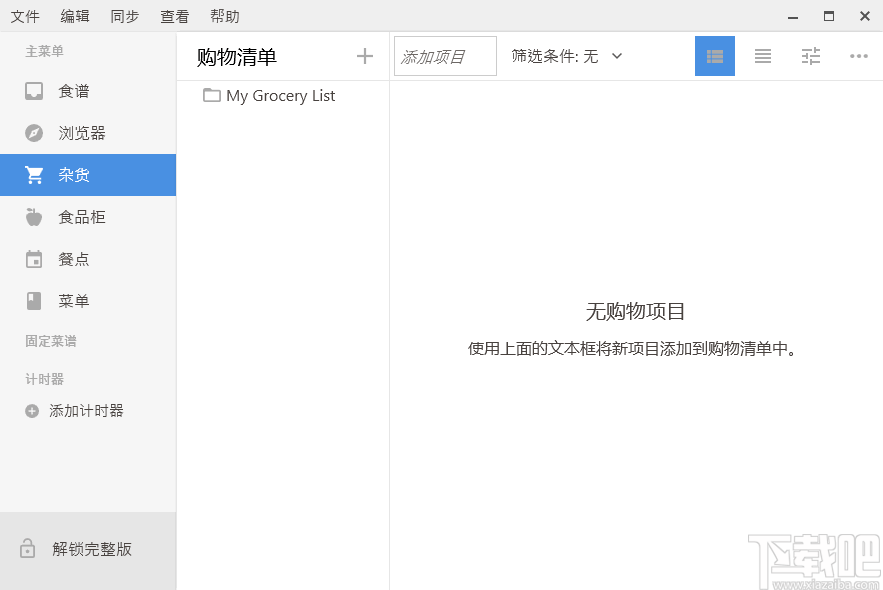Open the 食品柜 (Pantry) section icon
The height and width of the screenshot is (590, 883).
coord(34,216)
